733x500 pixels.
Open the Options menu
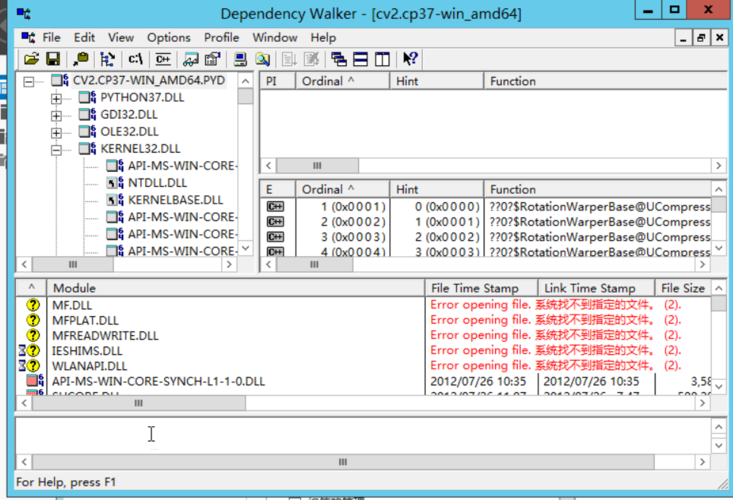(169, 37)
